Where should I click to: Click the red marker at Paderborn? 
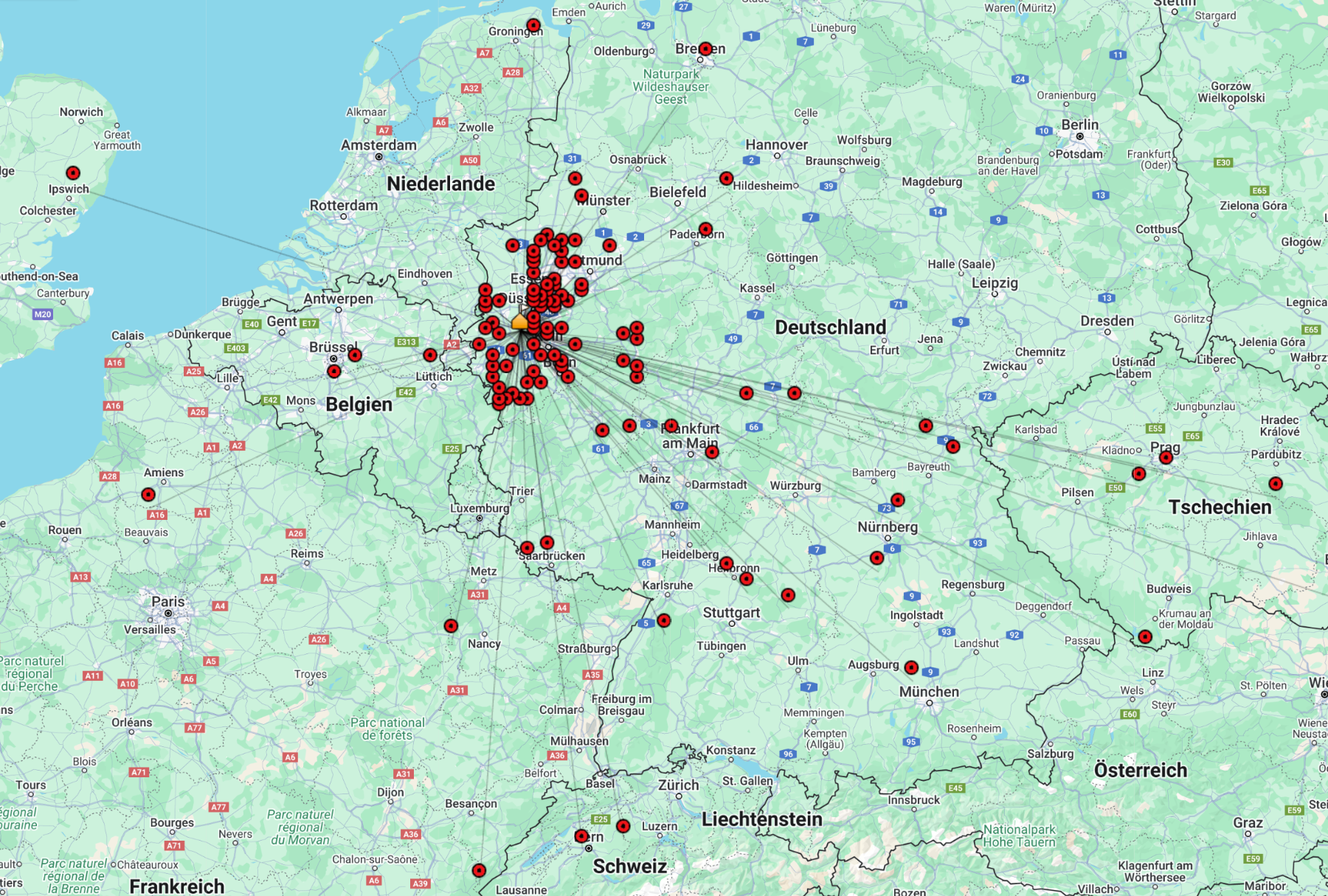pyautogui.click(x=705, y=229)
